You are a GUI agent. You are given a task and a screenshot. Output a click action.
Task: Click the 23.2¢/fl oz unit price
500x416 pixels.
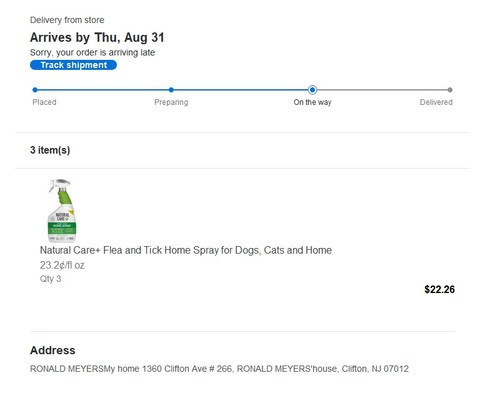pyautogui.click(x=62, y=265)
